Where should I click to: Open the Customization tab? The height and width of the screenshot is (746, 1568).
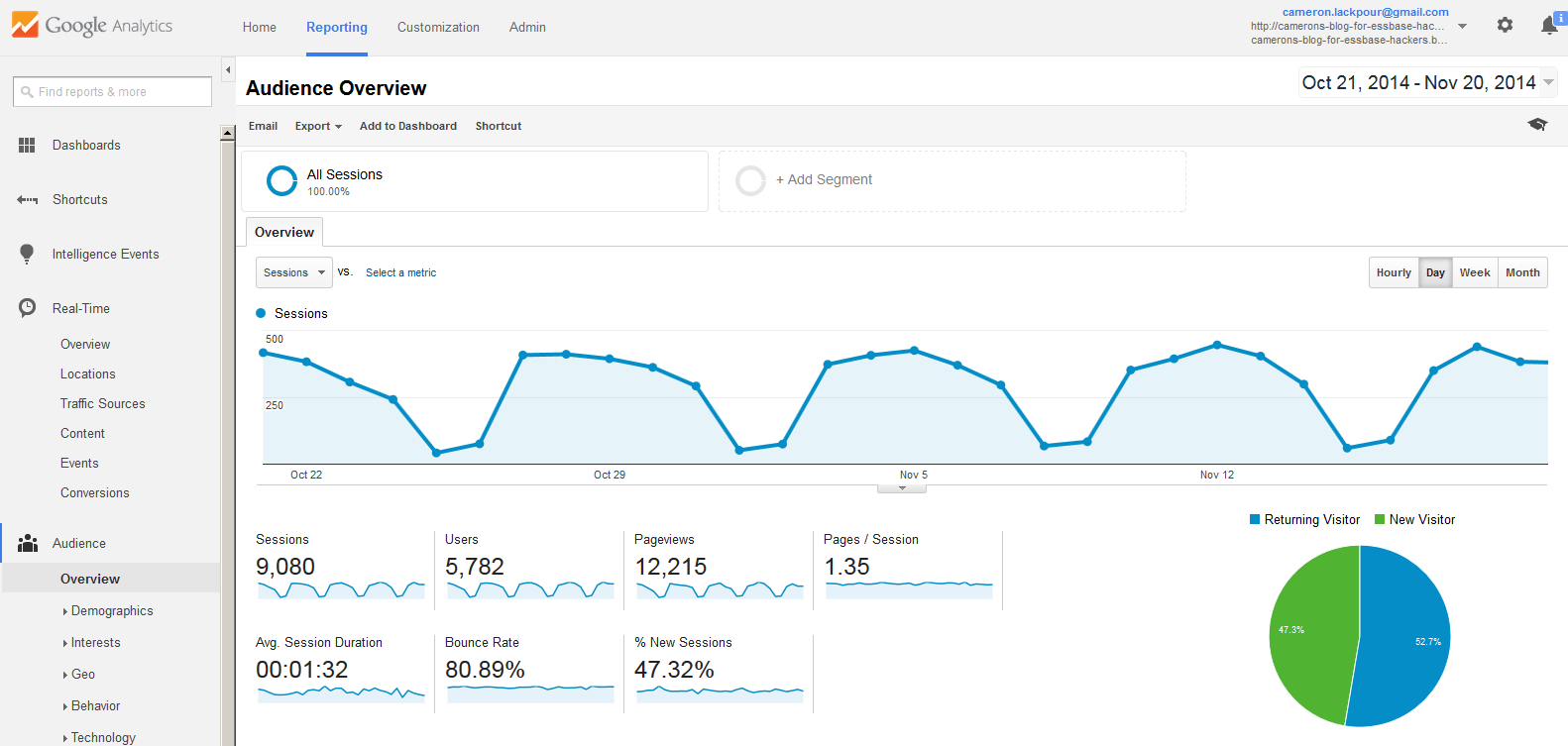pyautogui.click(x=438, y=27)
